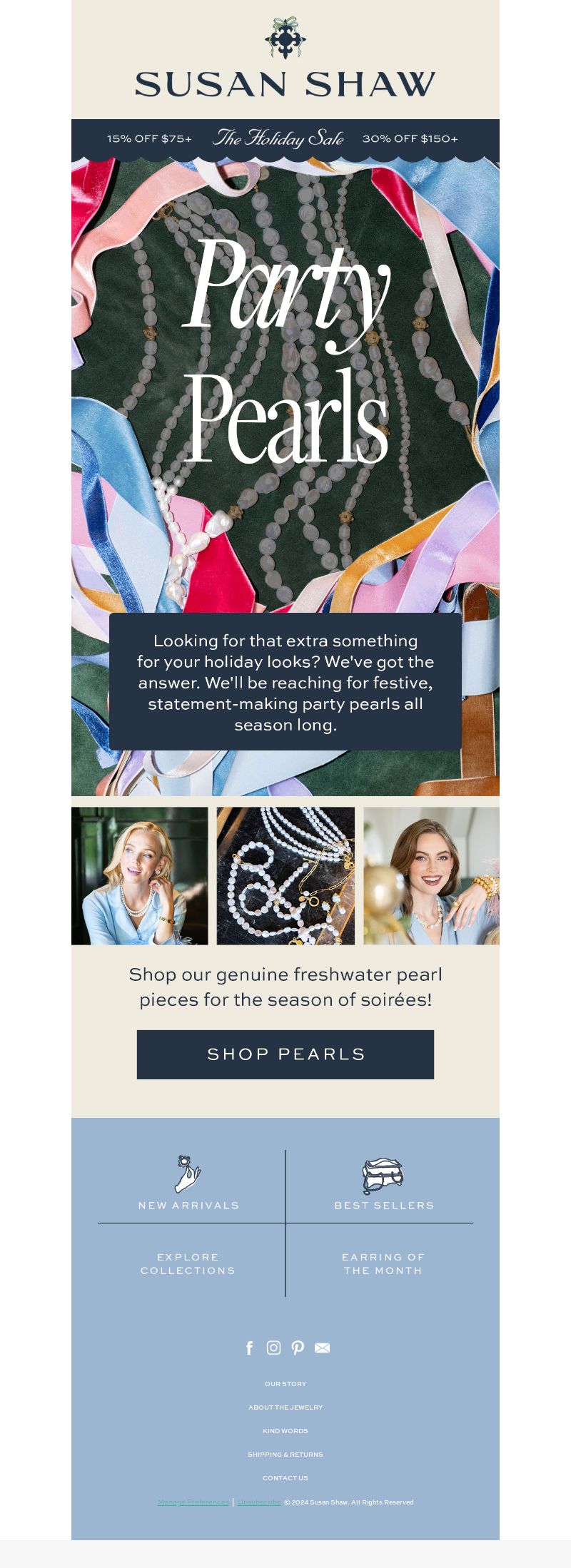This screenshot has height=1568, width=571.
Task: Open the Instagram icon in footer
Action: (273, 1348)
